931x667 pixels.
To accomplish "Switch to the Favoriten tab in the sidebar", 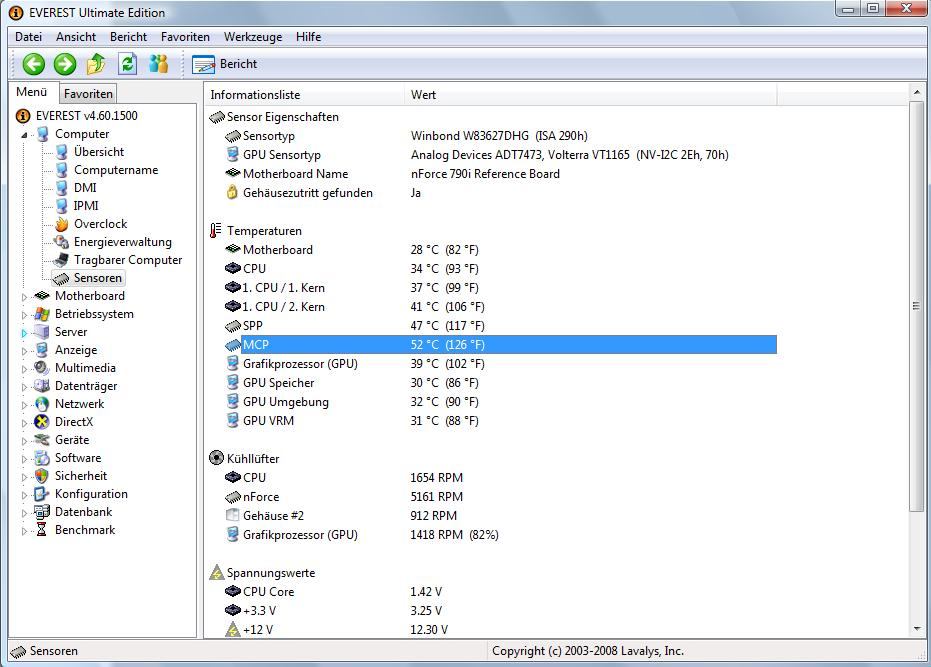I will click(88, 94).
